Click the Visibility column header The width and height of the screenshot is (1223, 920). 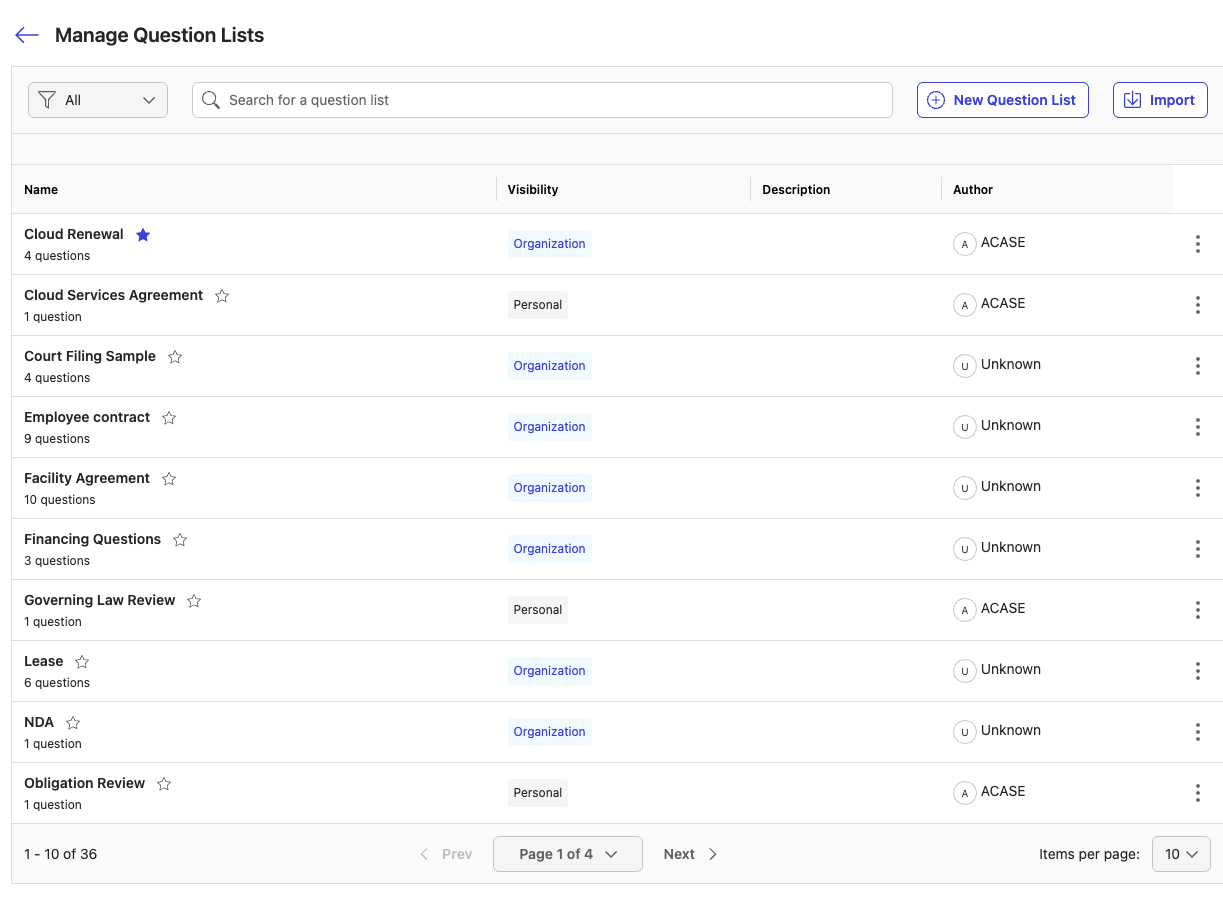click(532, 190)
